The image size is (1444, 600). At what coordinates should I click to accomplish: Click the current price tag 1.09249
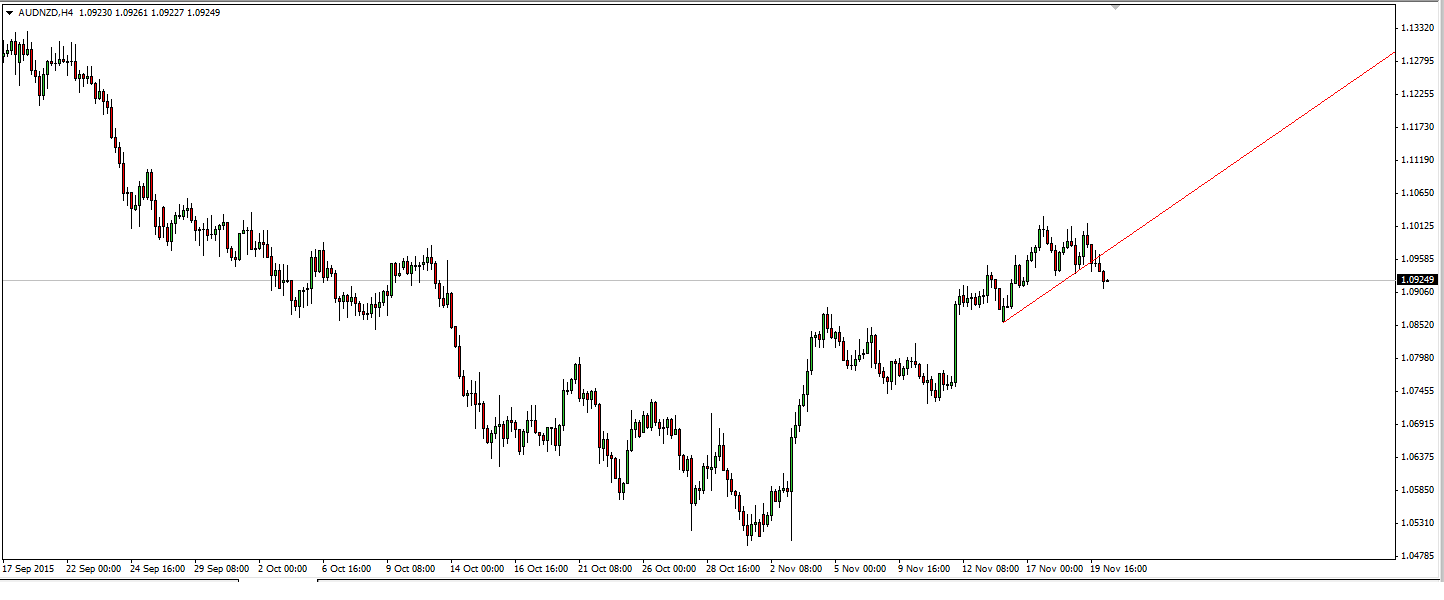pos(1419,280)
